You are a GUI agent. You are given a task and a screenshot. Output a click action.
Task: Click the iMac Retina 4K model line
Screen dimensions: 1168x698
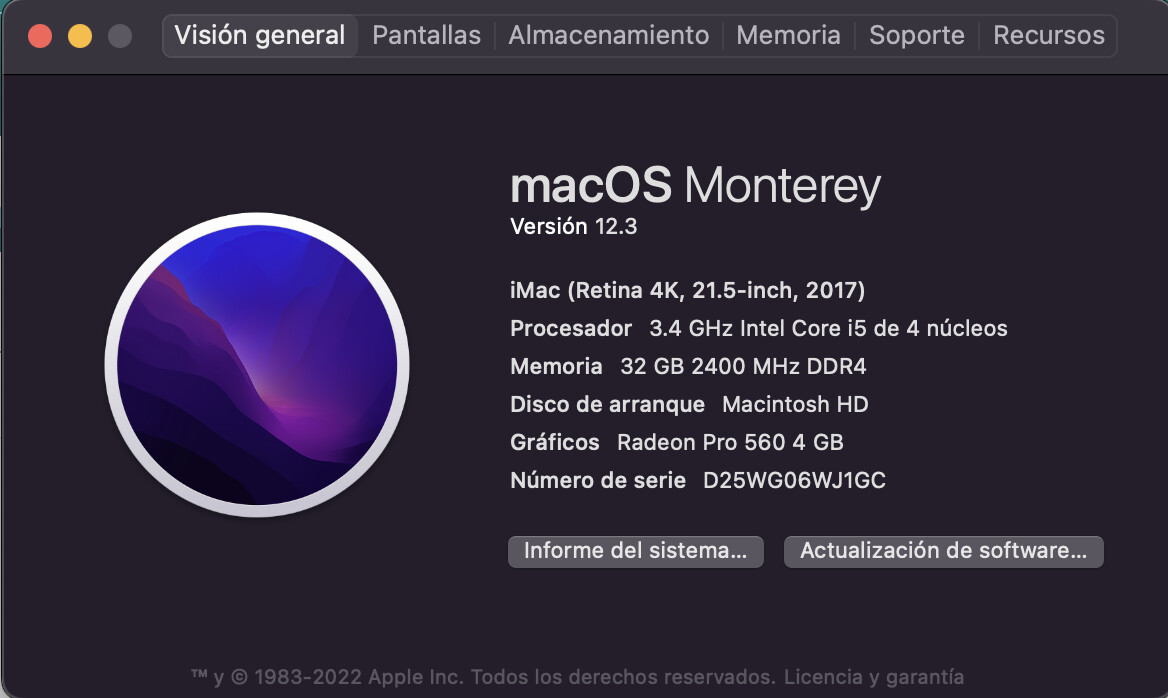click(x=688, y=291)
